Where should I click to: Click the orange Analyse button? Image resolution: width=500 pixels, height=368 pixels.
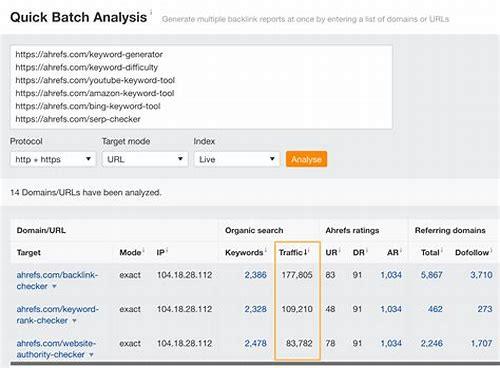point(306,159)
